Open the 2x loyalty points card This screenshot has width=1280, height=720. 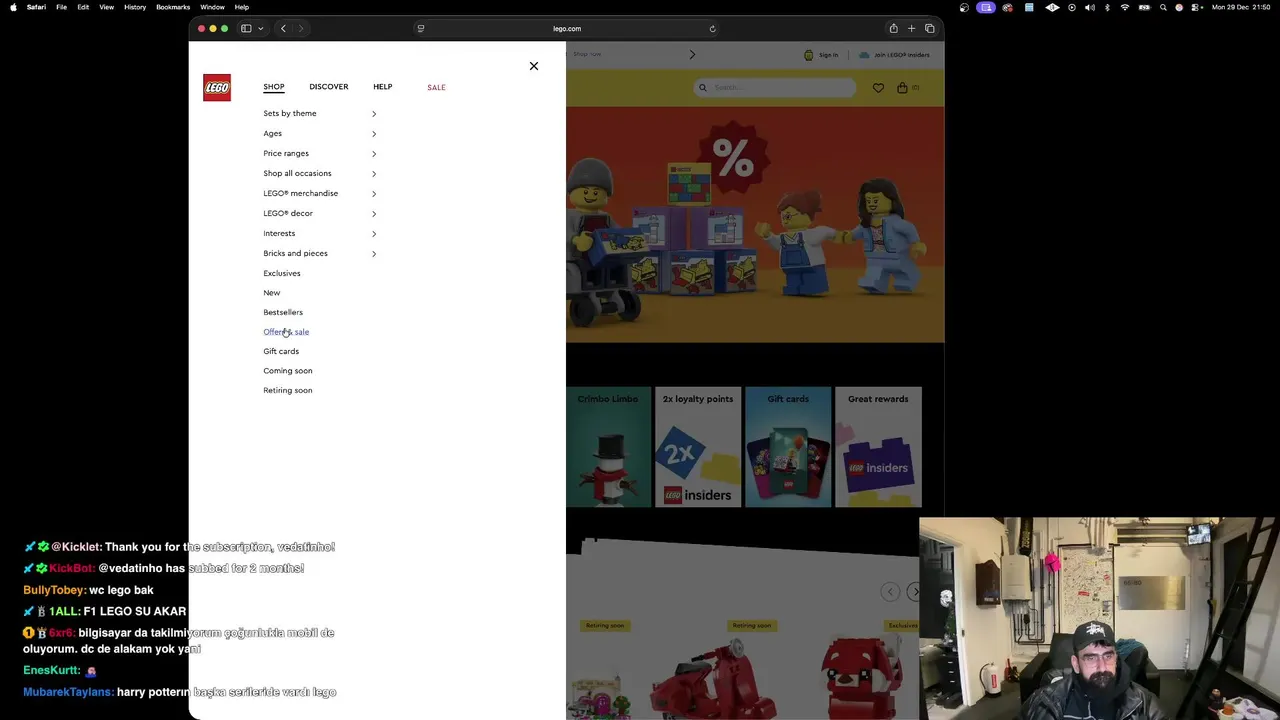click(x=698, y=447)
